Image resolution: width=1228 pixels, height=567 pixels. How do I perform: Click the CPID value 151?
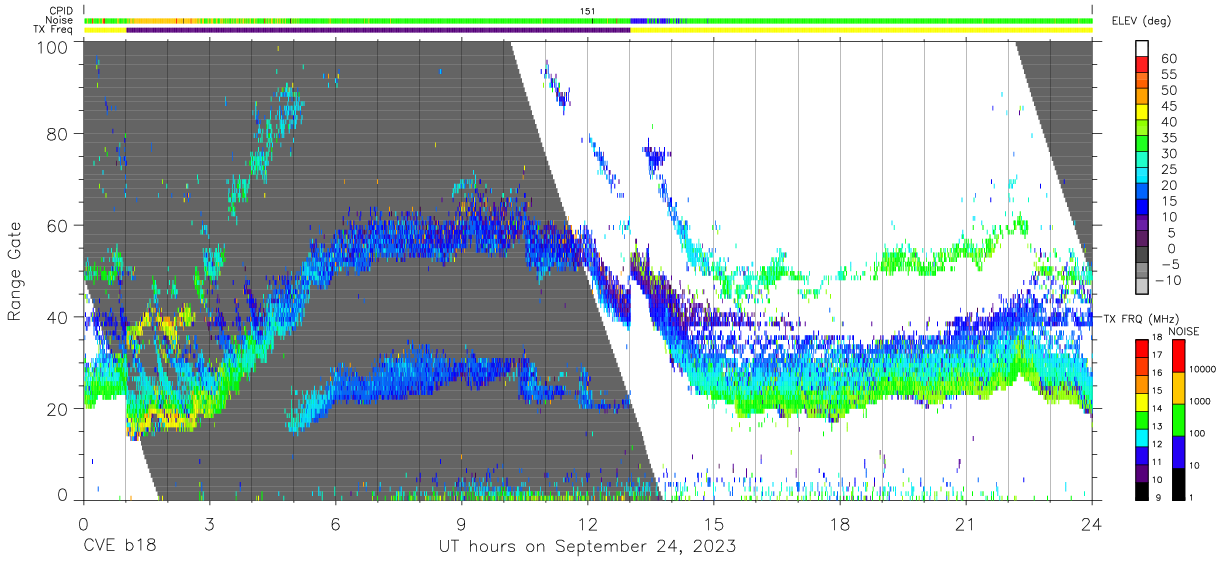point(588,11)
